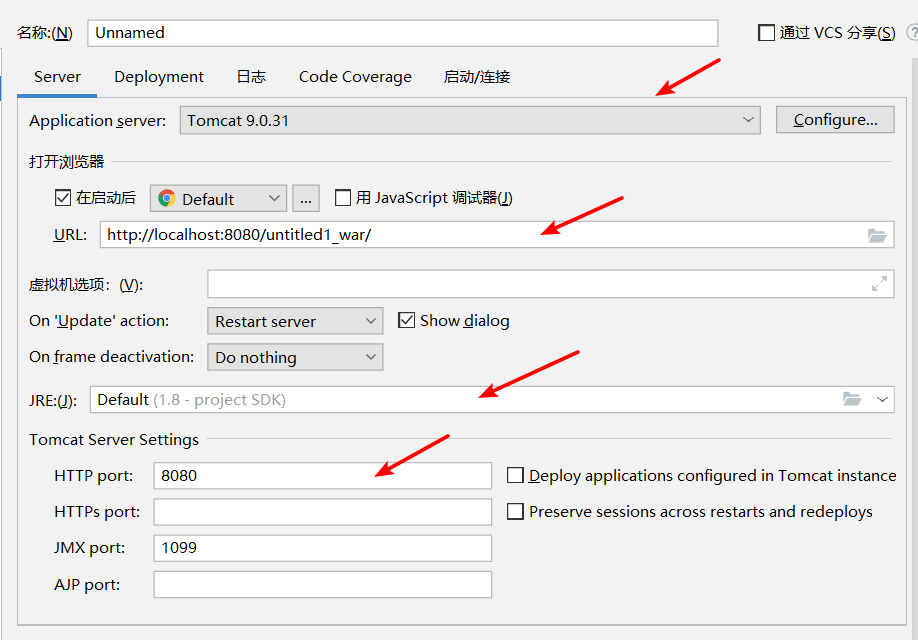The width and height of the screenshot is (918, 640).
Task: Click the HTTP port label
Action: (x=94, y=475)
